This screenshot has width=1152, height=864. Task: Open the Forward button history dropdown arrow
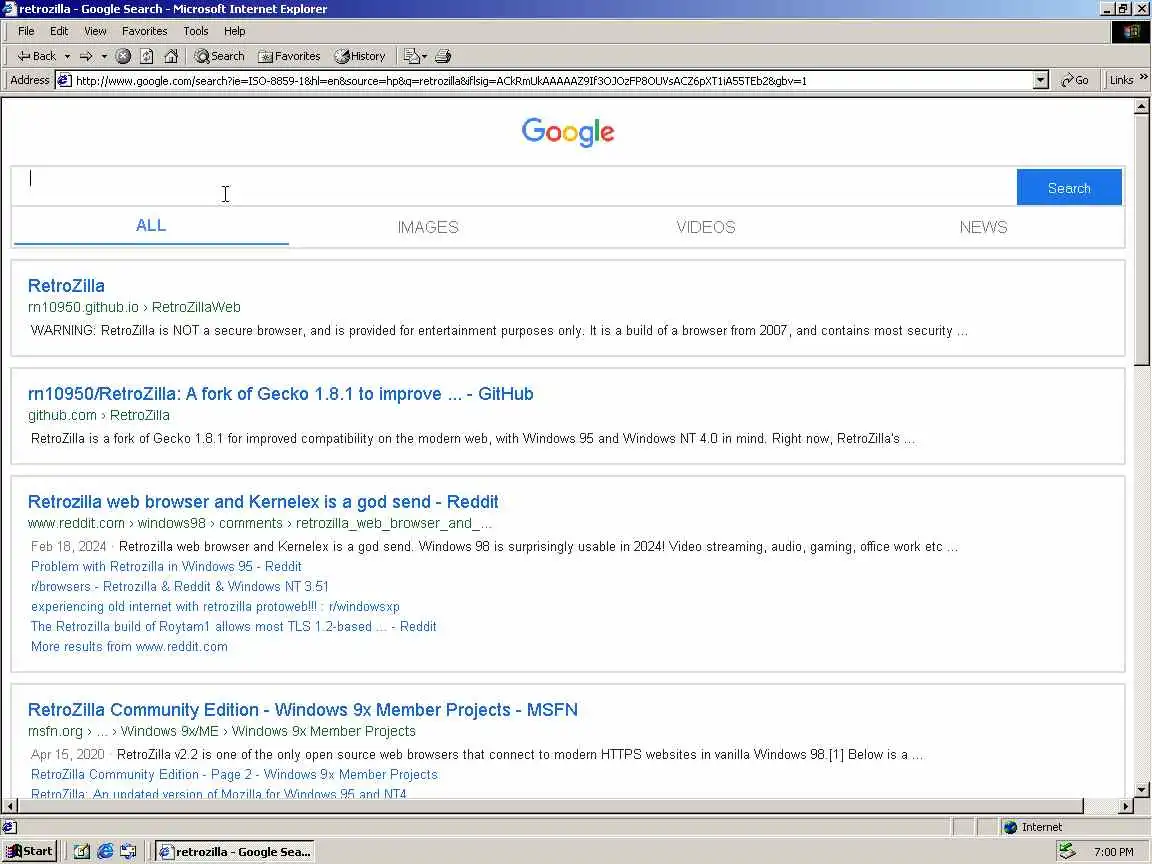(x=104, y=56)
